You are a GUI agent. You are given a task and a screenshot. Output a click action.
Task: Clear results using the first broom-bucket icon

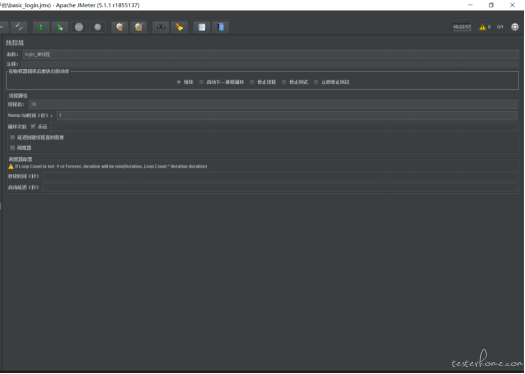click(x=120, y=27)
